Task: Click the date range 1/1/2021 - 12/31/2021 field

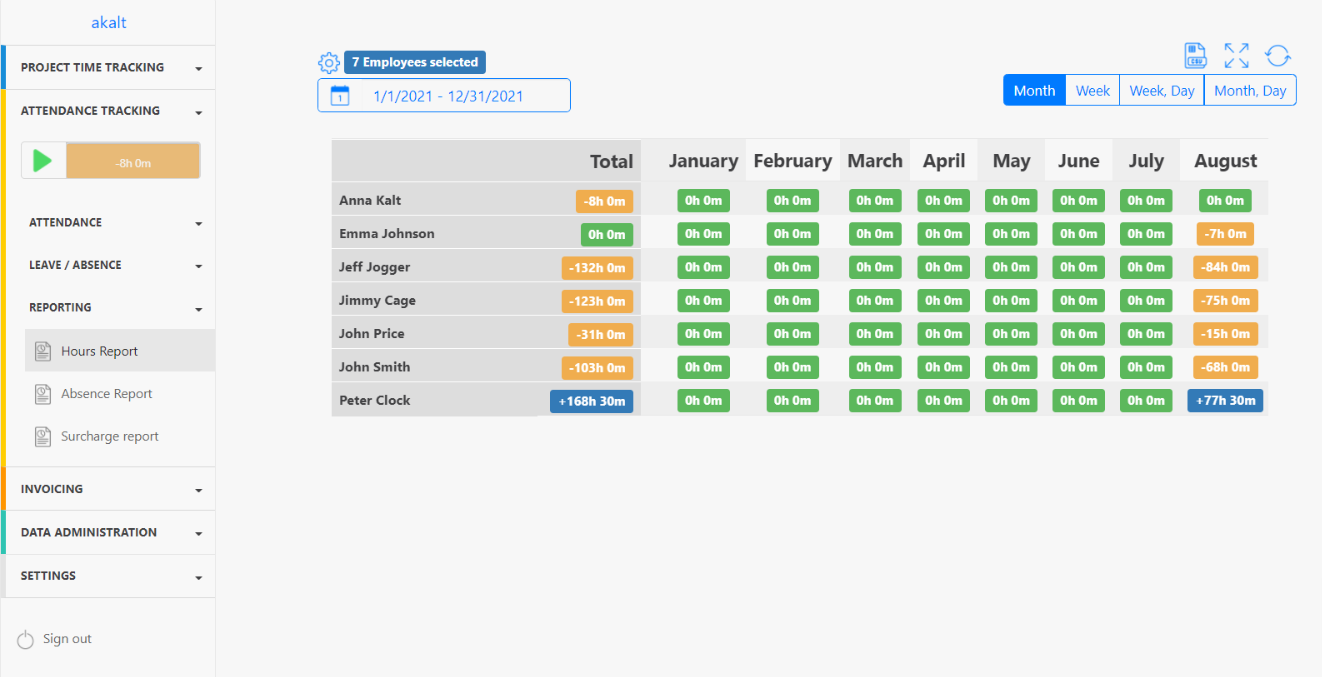Action: click(x=448, y=96)
